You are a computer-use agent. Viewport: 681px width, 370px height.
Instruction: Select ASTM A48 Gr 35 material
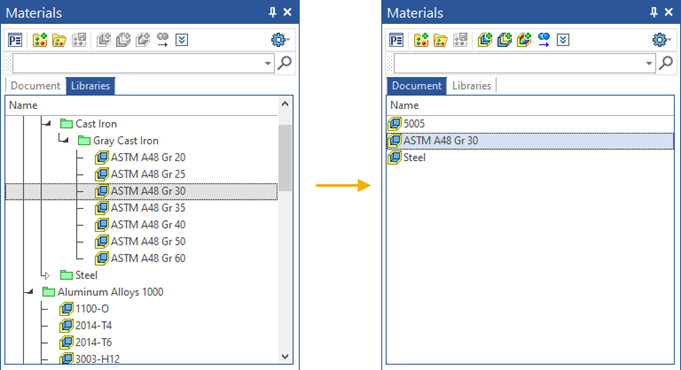click(x=148, y=208)
